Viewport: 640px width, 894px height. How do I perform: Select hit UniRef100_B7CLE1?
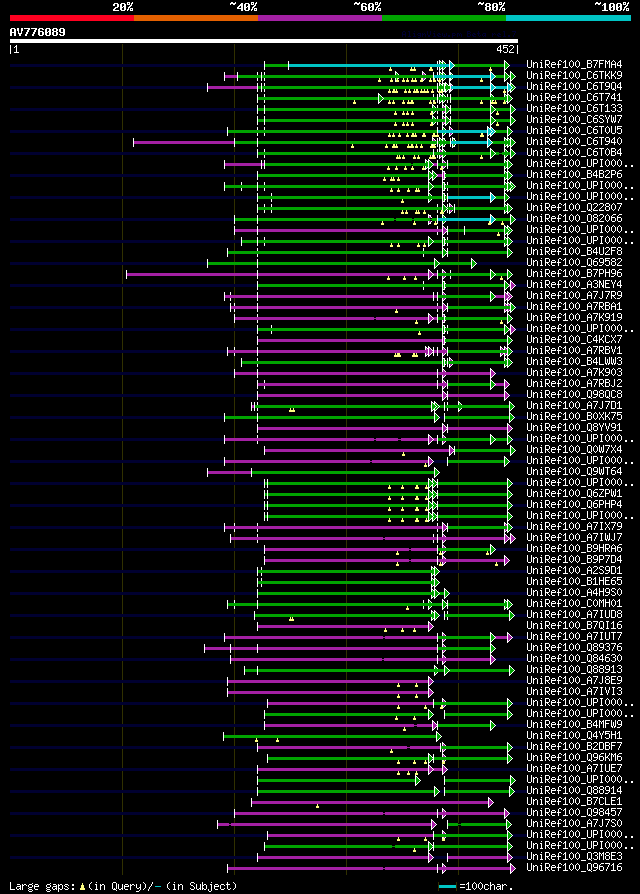pyautogui.click(x=574, y=802)
